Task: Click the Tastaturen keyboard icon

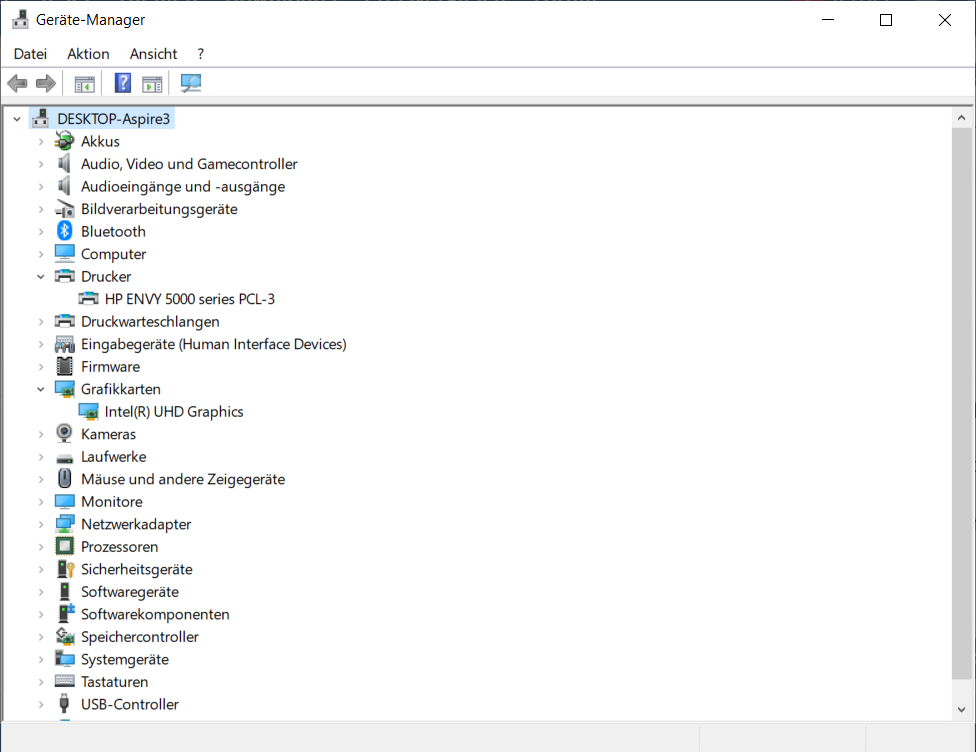Action: pyautogui.click(x=64, y=681)
